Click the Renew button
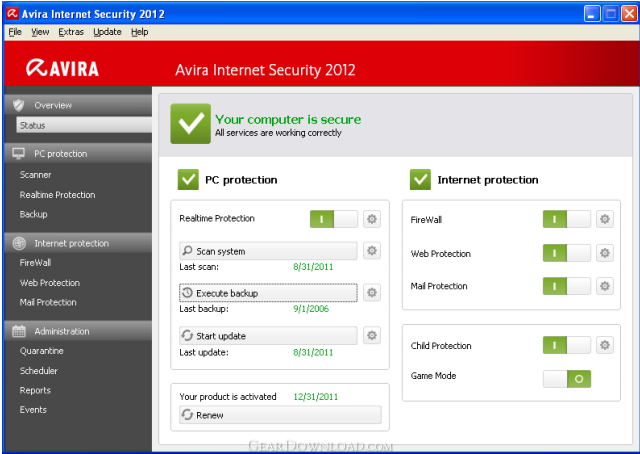 (280, 415)
